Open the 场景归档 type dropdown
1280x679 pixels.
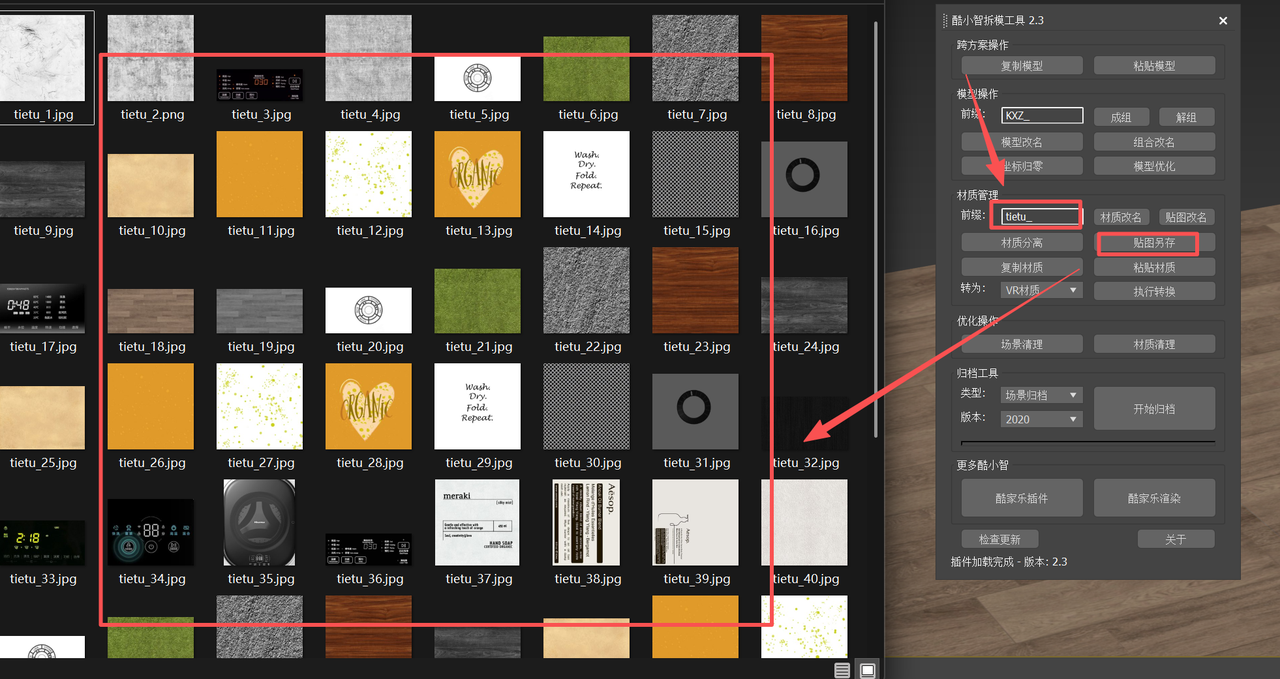point(1041,395)
